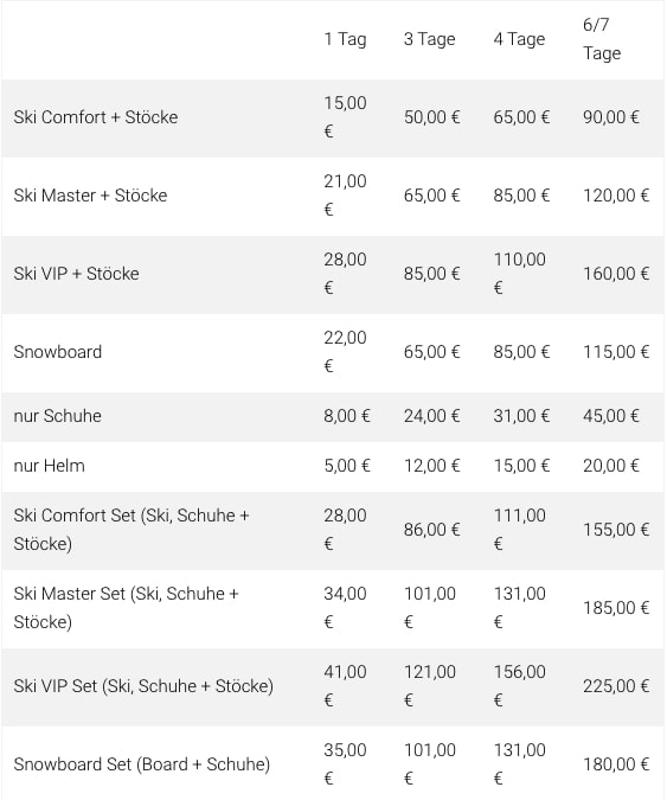The image size is (667, 800).
Task: Select 'Ski Comfort Set (Ski, Schuhe + Stöcke)' label
Action: [x=131, y=530]
